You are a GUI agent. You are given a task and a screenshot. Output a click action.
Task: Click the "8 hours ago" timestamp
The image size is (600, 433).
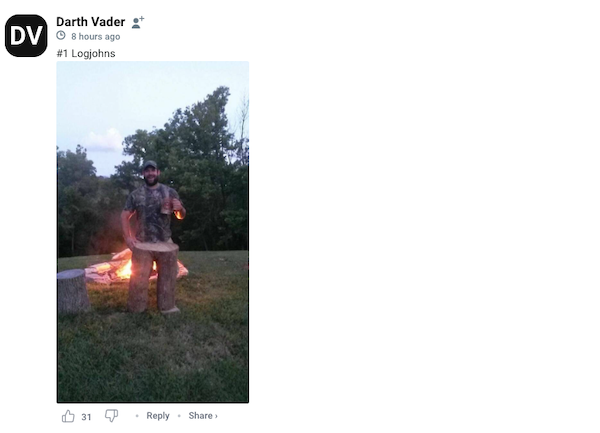click(95, 37)
